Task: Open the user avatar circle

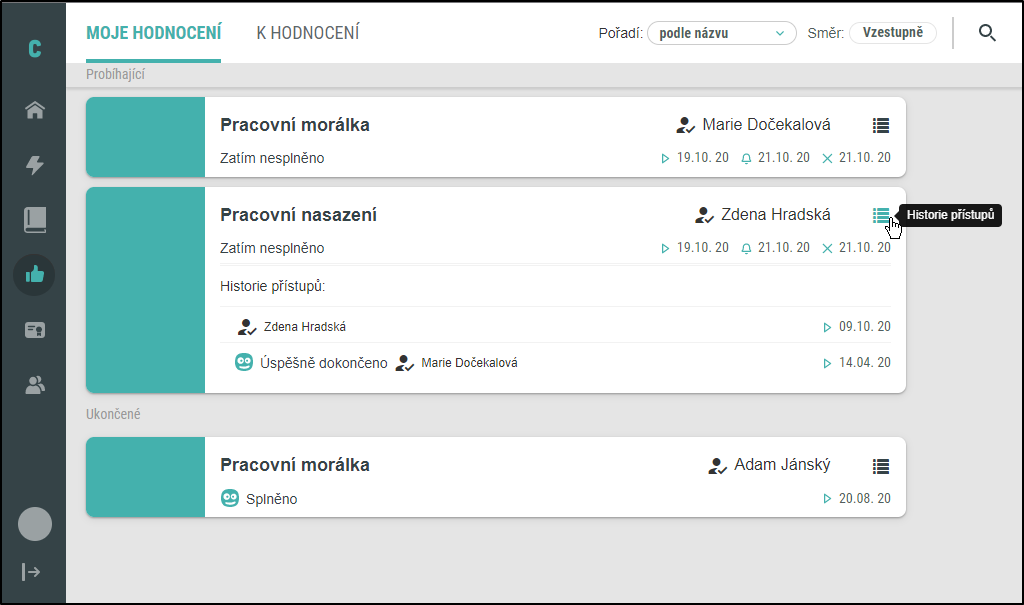Action: [x=35, y=524]
